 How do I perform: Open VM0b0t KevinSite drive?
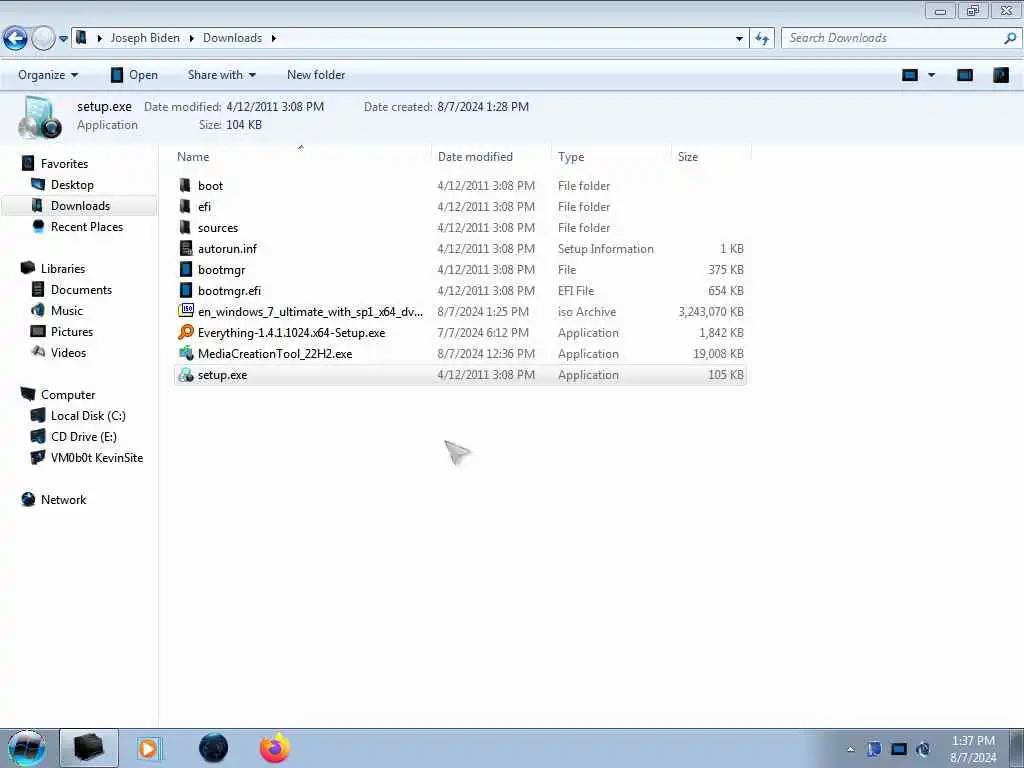(97, 457)
